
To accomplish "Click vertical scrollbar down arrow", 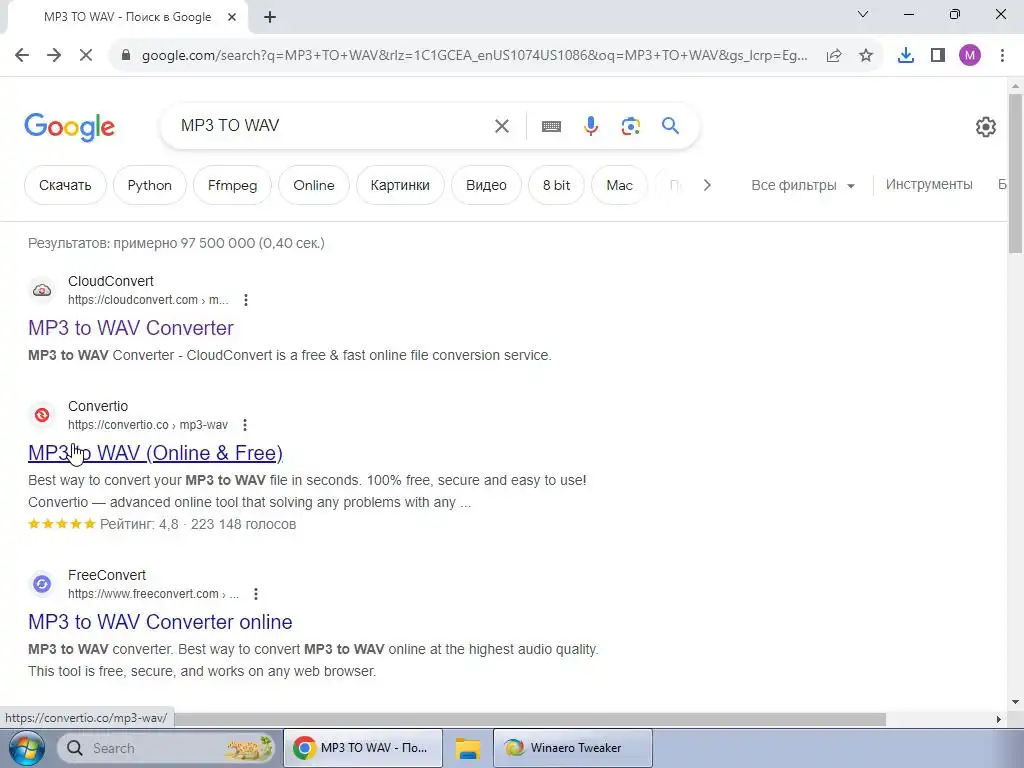I will point(1015,702).
